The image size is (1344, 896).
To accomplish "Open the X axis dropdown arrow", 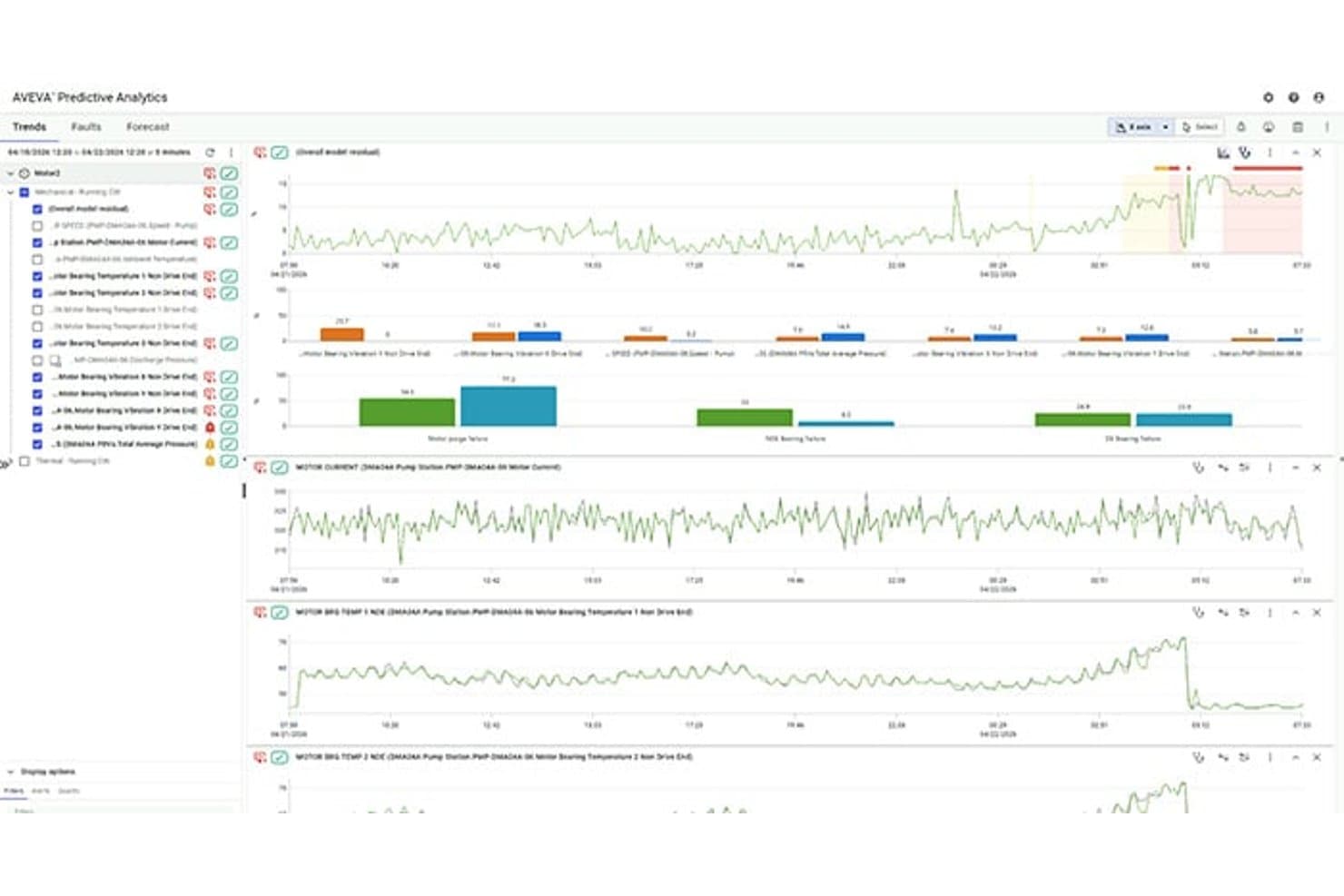I will 1165,127.
